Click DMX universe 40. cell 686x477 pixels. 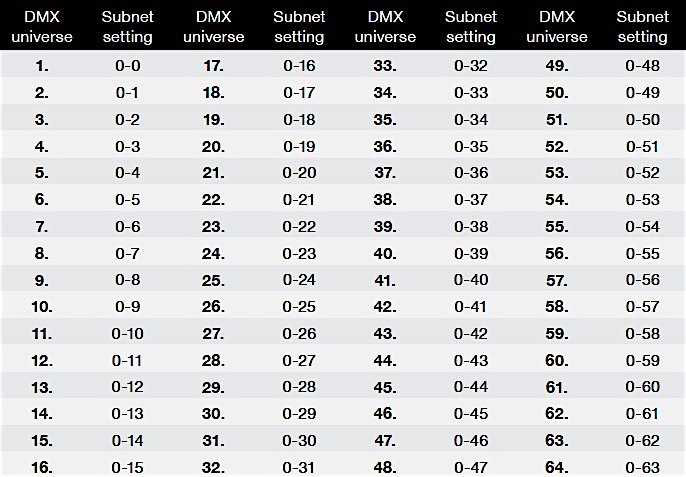click(x=385, y=254)
